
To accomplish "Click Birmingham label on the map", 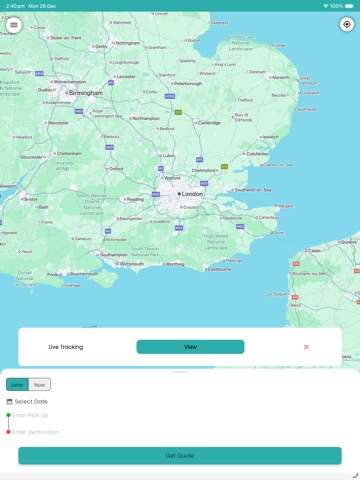I will (x=86, y=93).
